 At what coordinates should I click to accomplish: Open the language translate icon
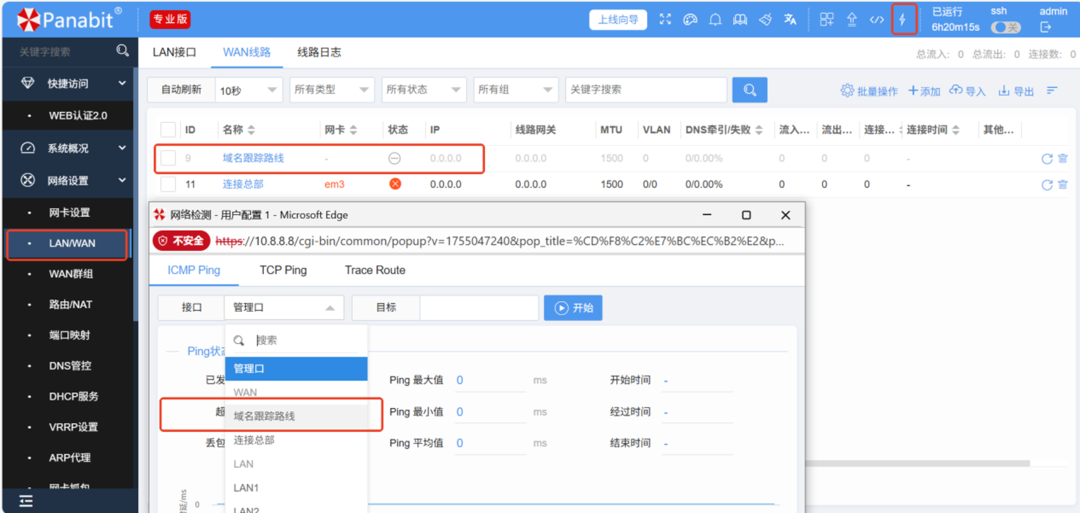coord(790,20)
